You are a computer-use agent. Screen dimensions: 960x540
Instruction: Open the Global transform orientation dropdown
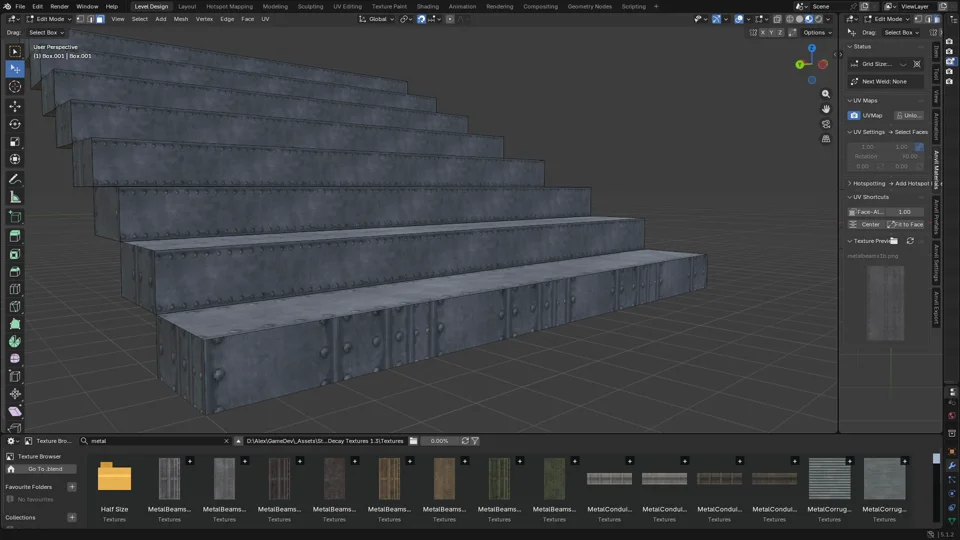click(x=377, y=19)
